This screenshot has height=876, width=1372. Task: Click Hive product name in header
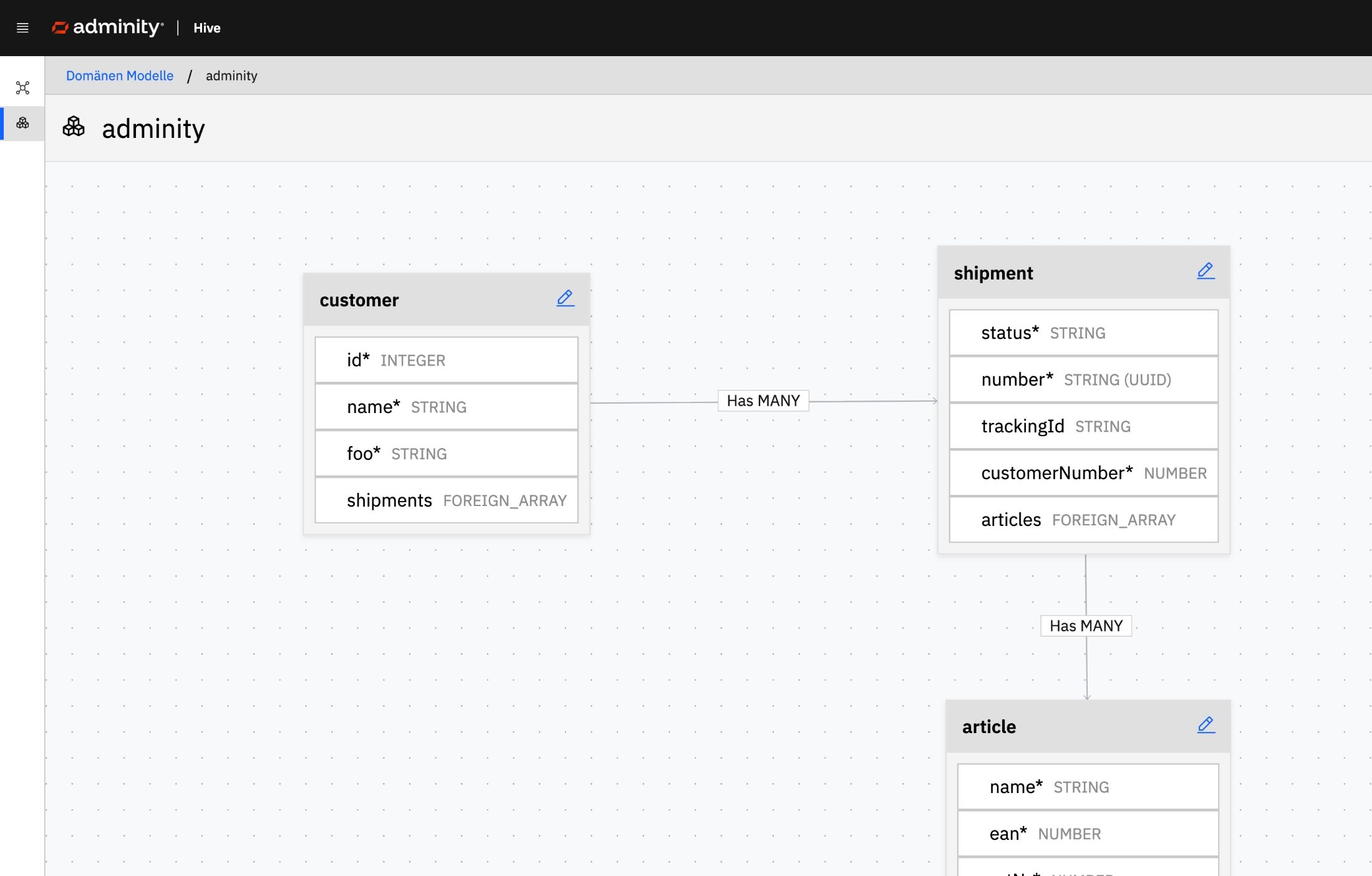pos(206,28)
